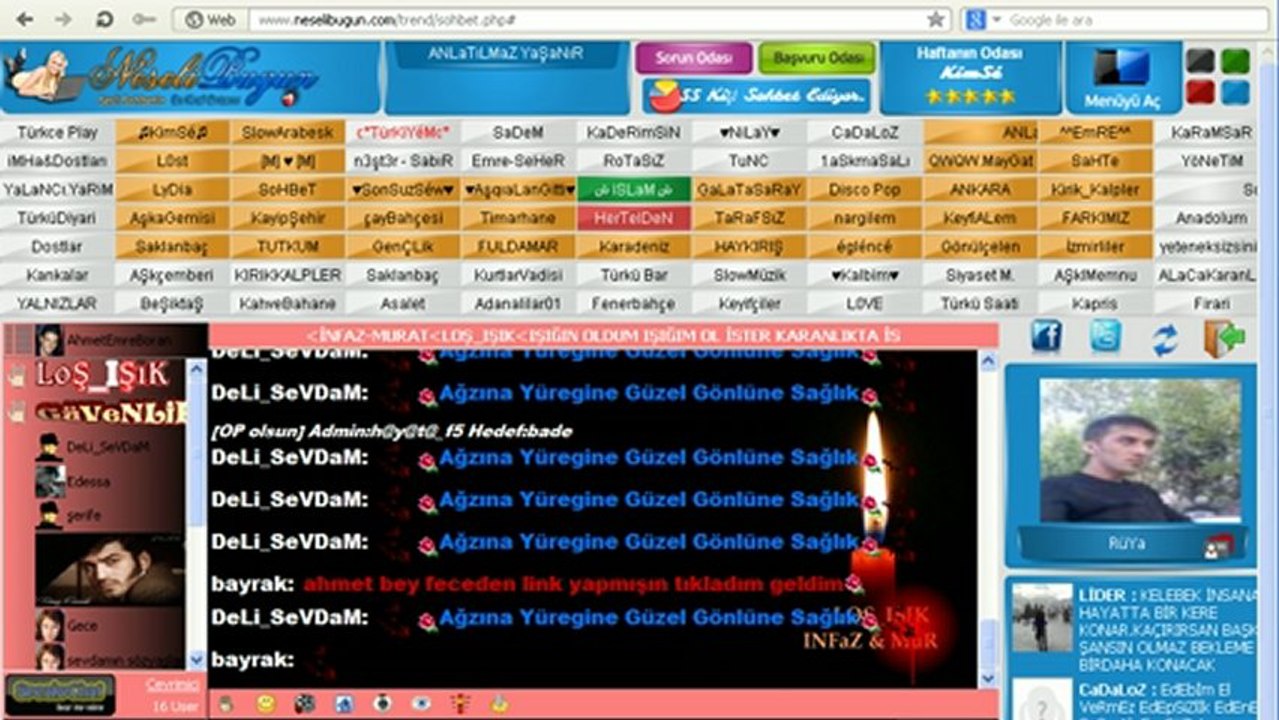The height and width of the screenshot is (720, 1279).
Task: Click the user list down arrow
Action: (x=196, y=660)
